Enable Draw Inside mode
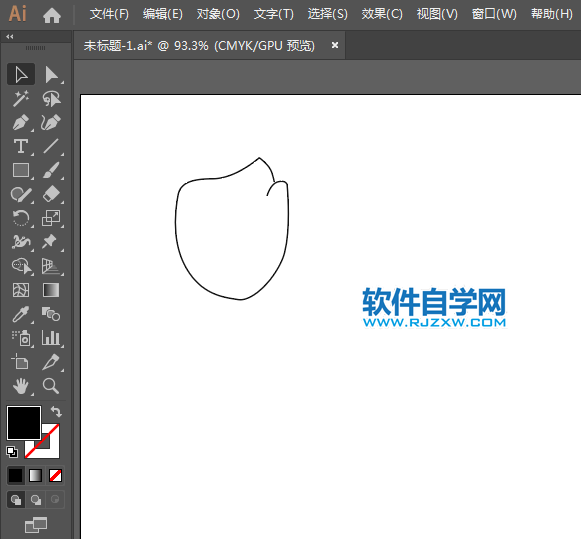581x539 pixels. pos(55,500)
